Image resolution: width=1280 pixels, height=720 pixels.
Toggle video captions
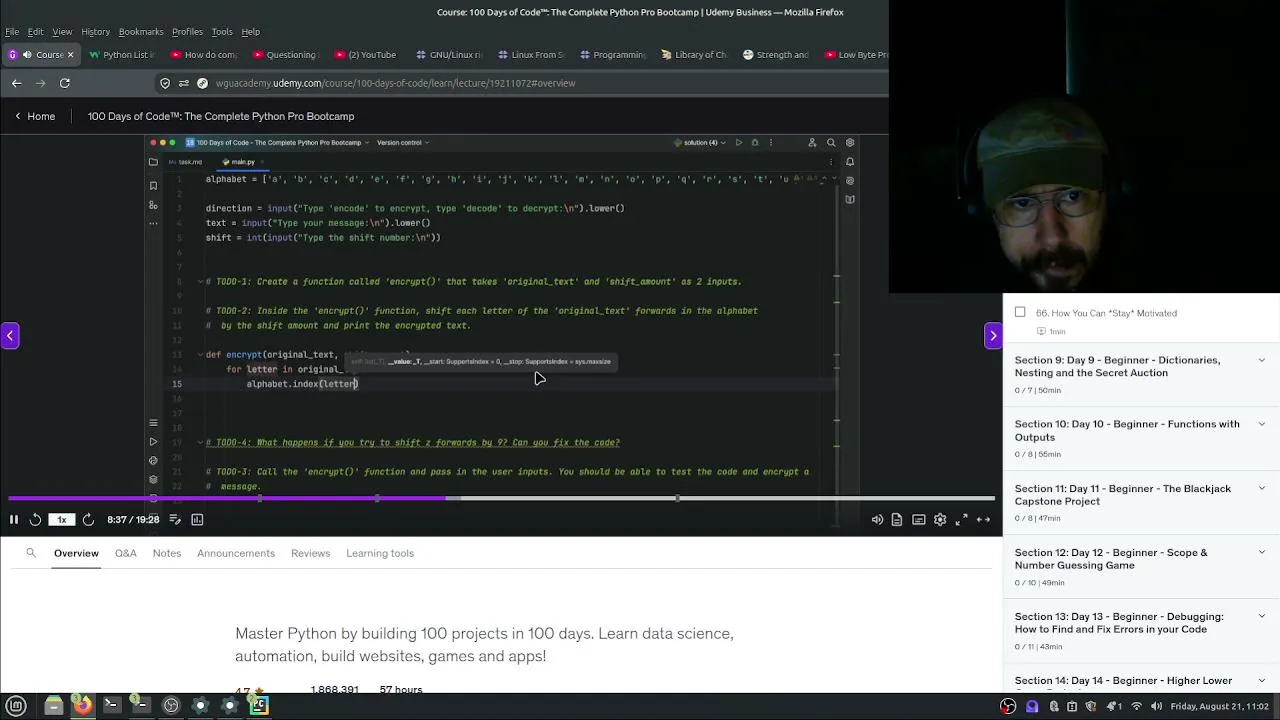click(919, 519)
